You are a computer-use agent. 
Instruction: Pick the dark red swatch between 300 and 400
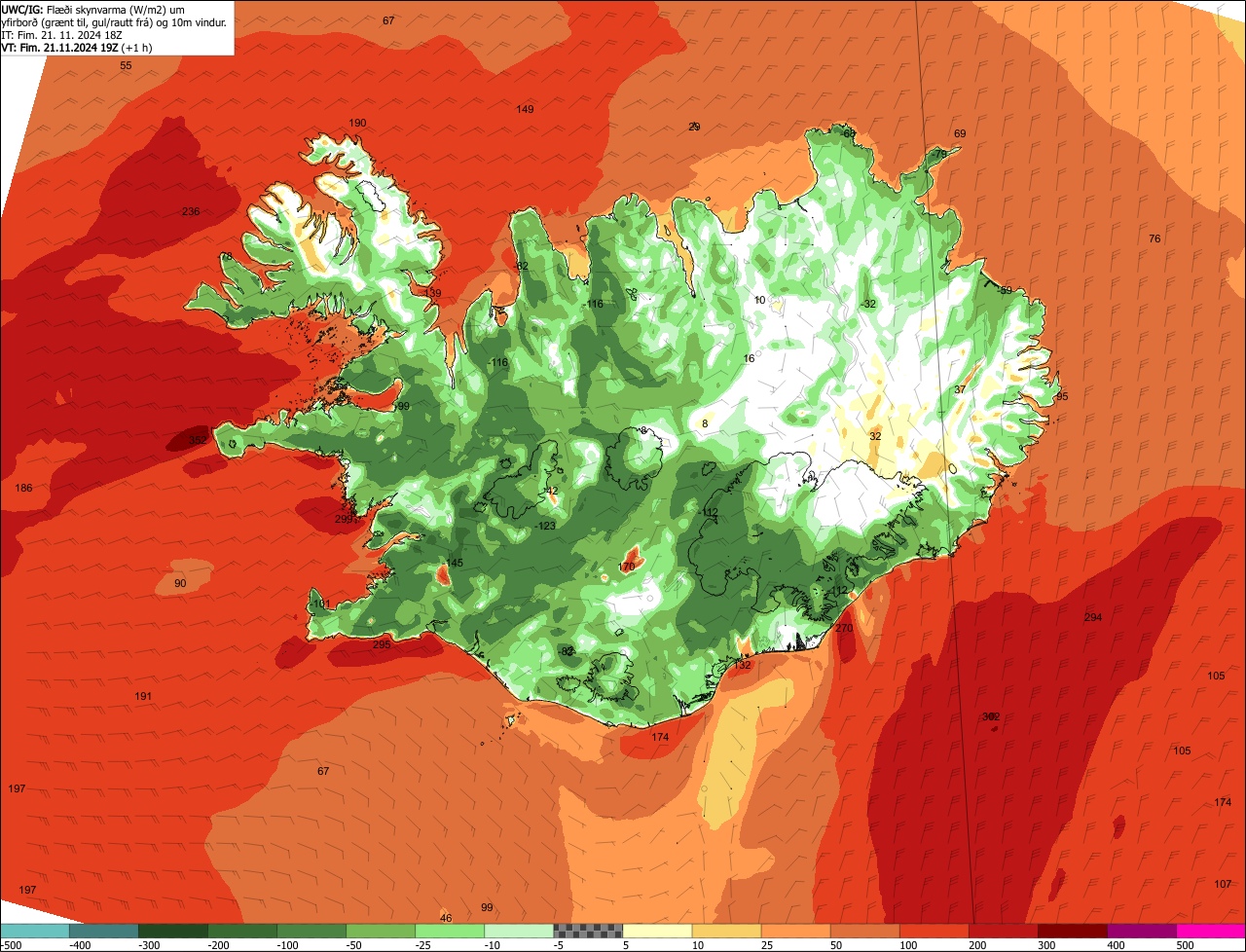click(1072, 931)
